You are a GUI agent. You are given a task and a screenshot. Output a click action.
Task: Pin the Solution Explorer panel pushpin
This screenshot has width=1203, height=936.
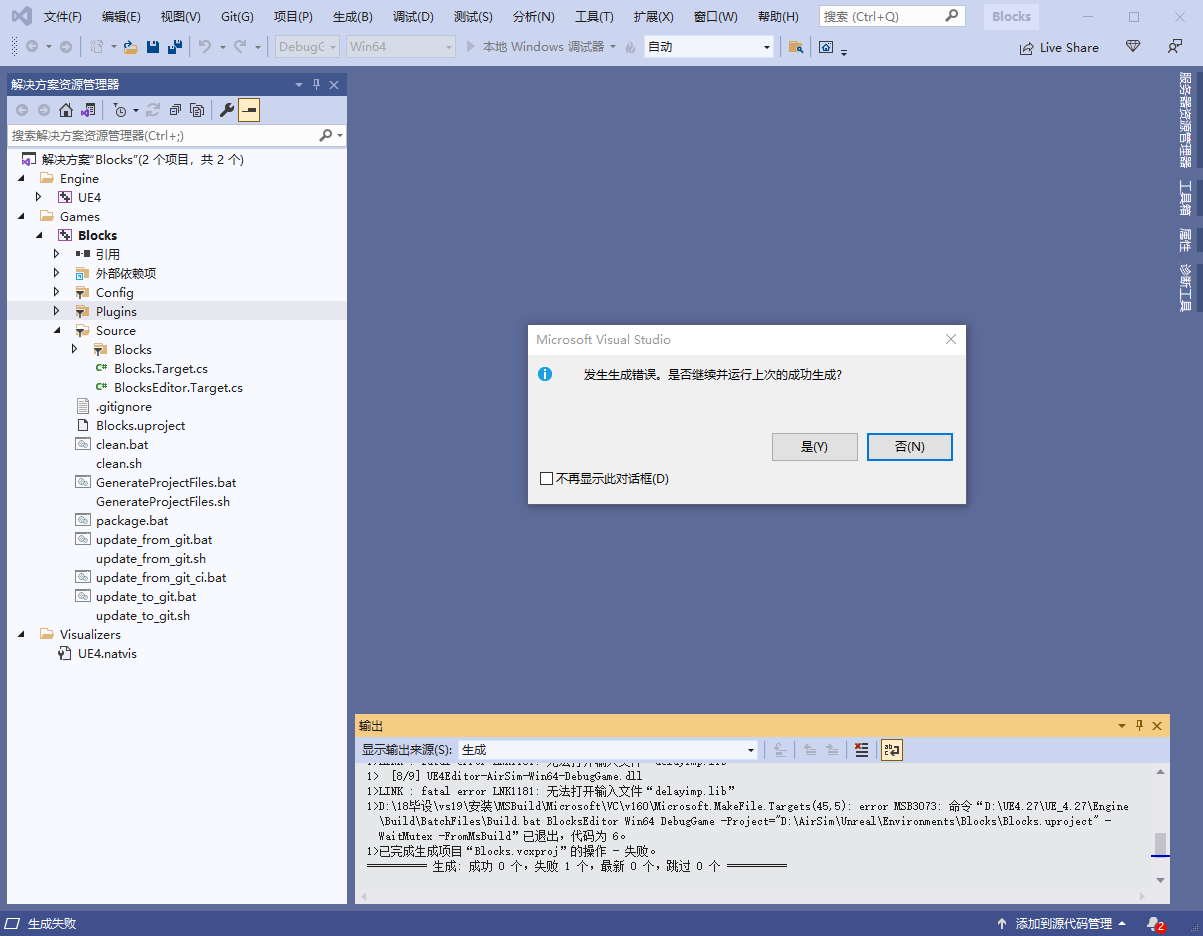316,85
